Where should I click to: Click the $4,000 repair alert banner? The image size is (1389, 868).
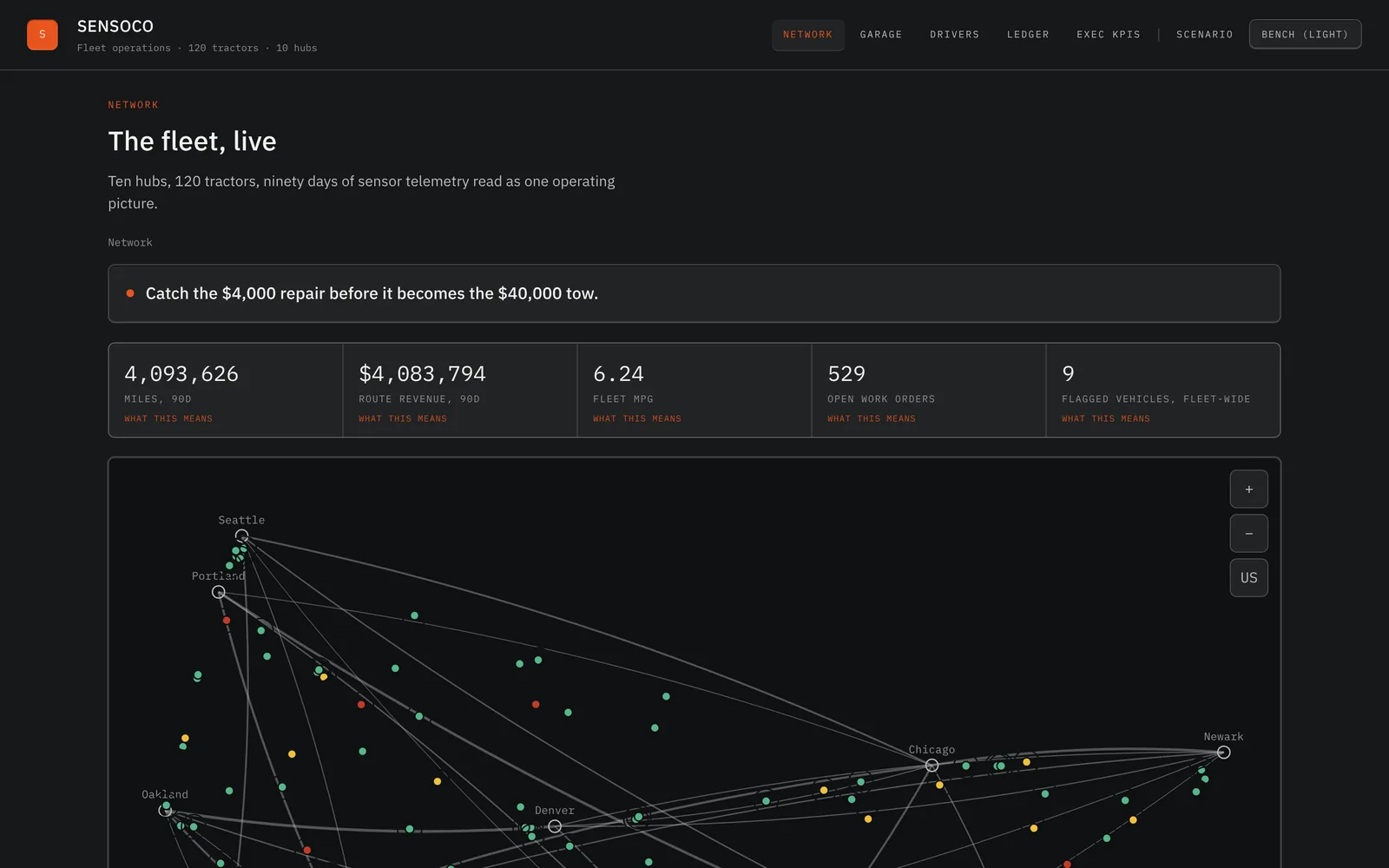pos(694,293)
